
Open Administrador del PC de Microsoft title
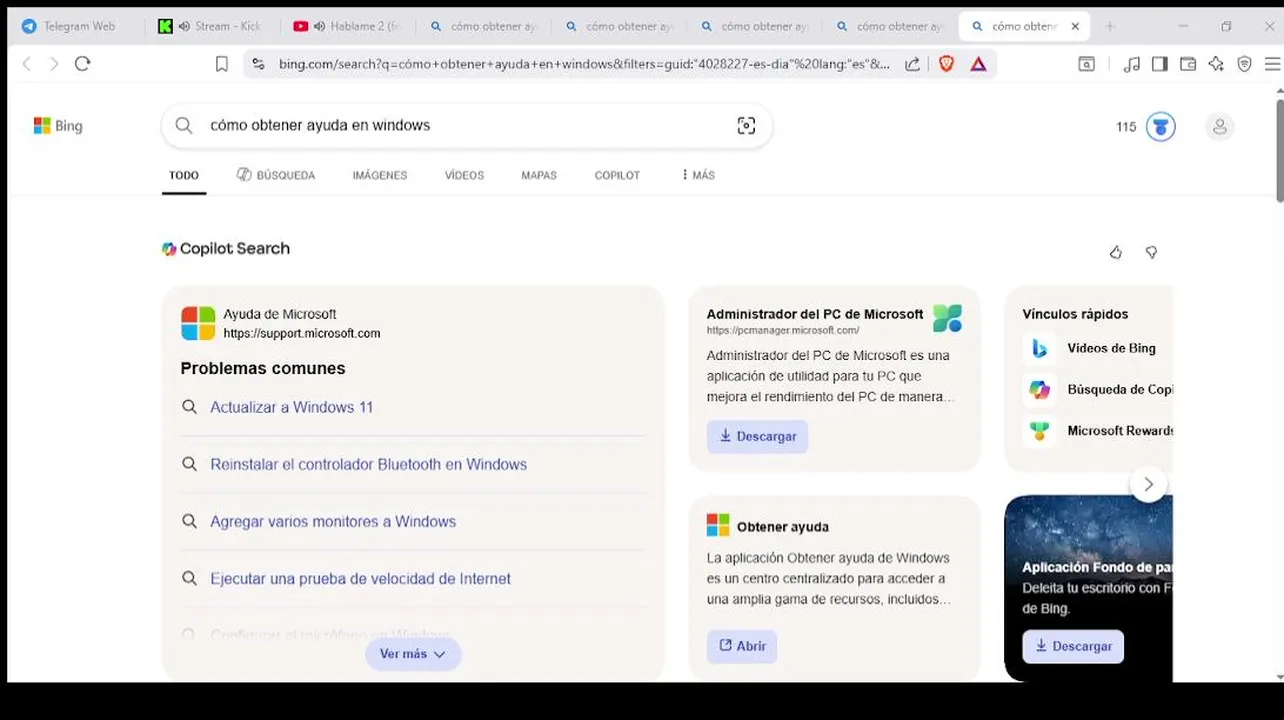pyautogui.click(x=815, y=314)
